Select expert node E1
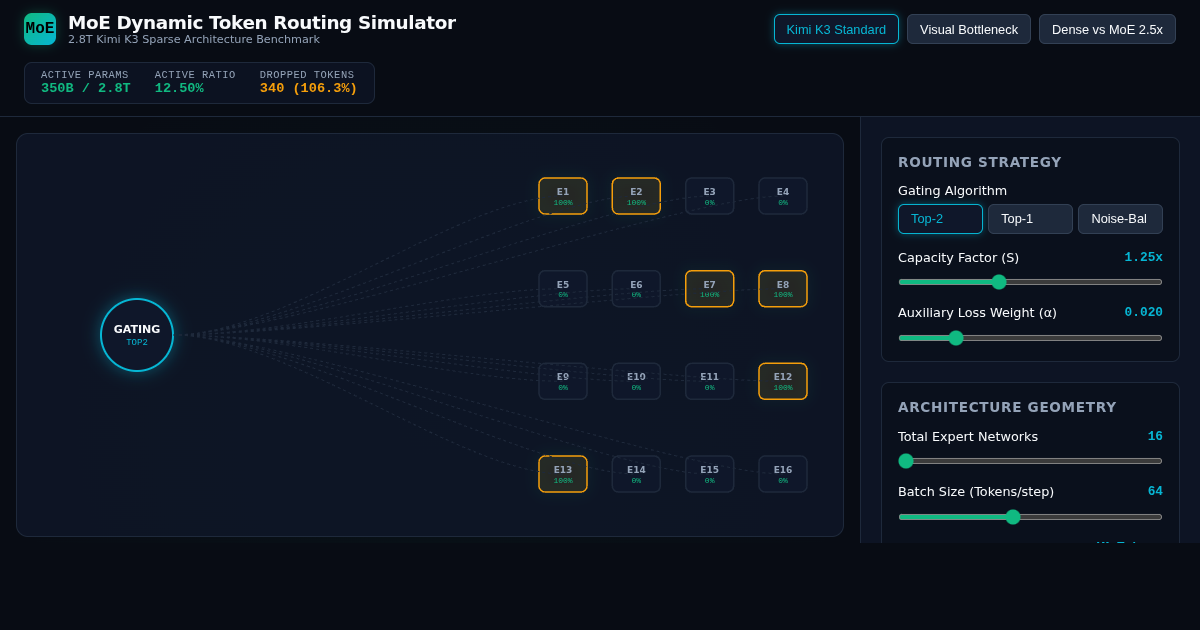 (563, 196)
